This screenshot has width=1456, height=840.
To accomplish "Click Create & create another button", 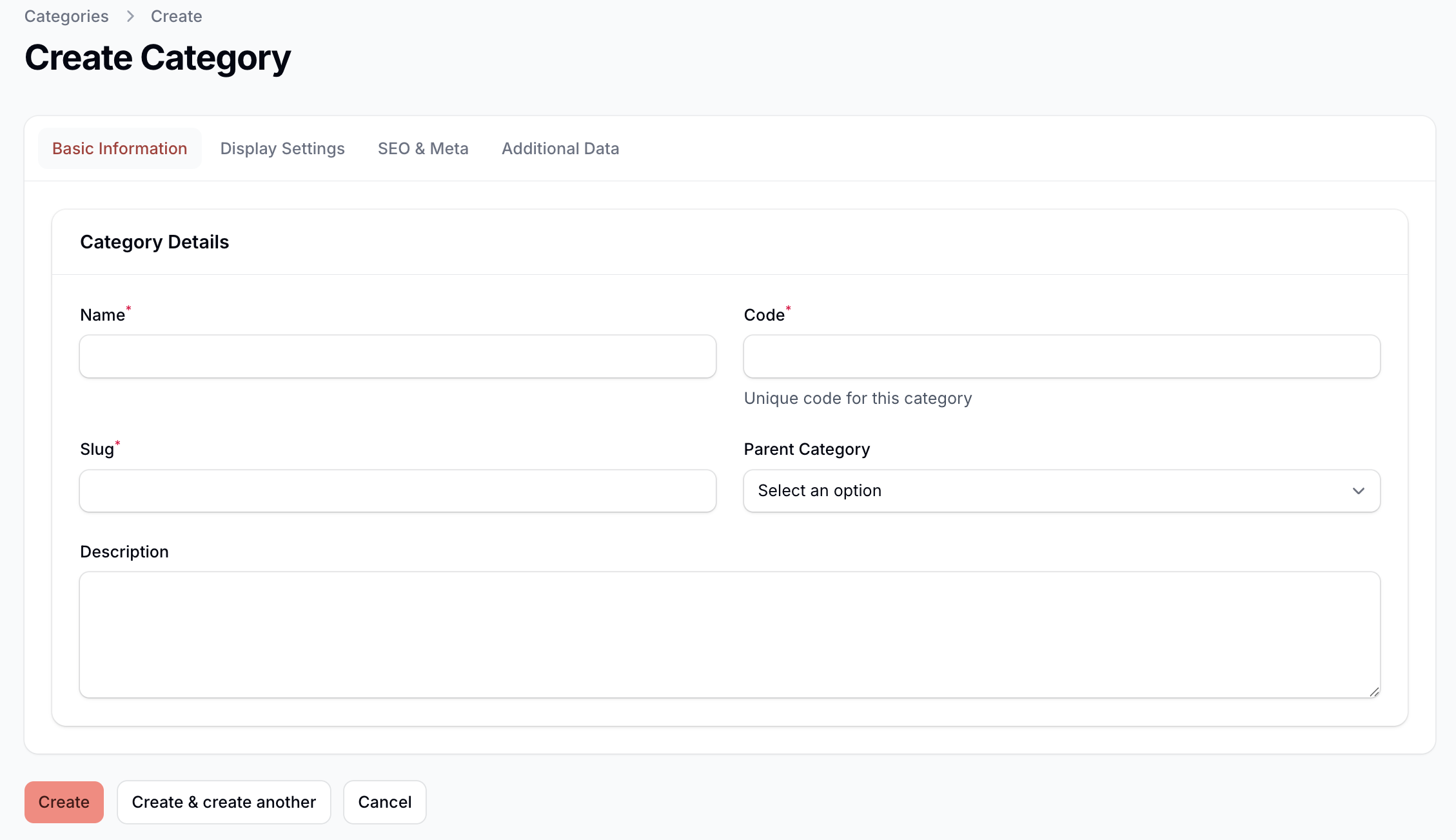I will point(224,802).
